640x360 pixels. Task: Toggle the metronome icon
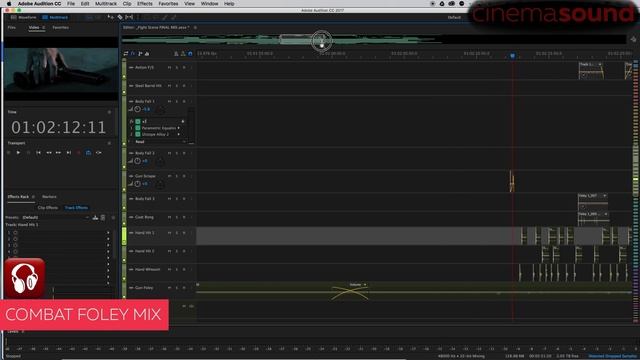point(176,53)
